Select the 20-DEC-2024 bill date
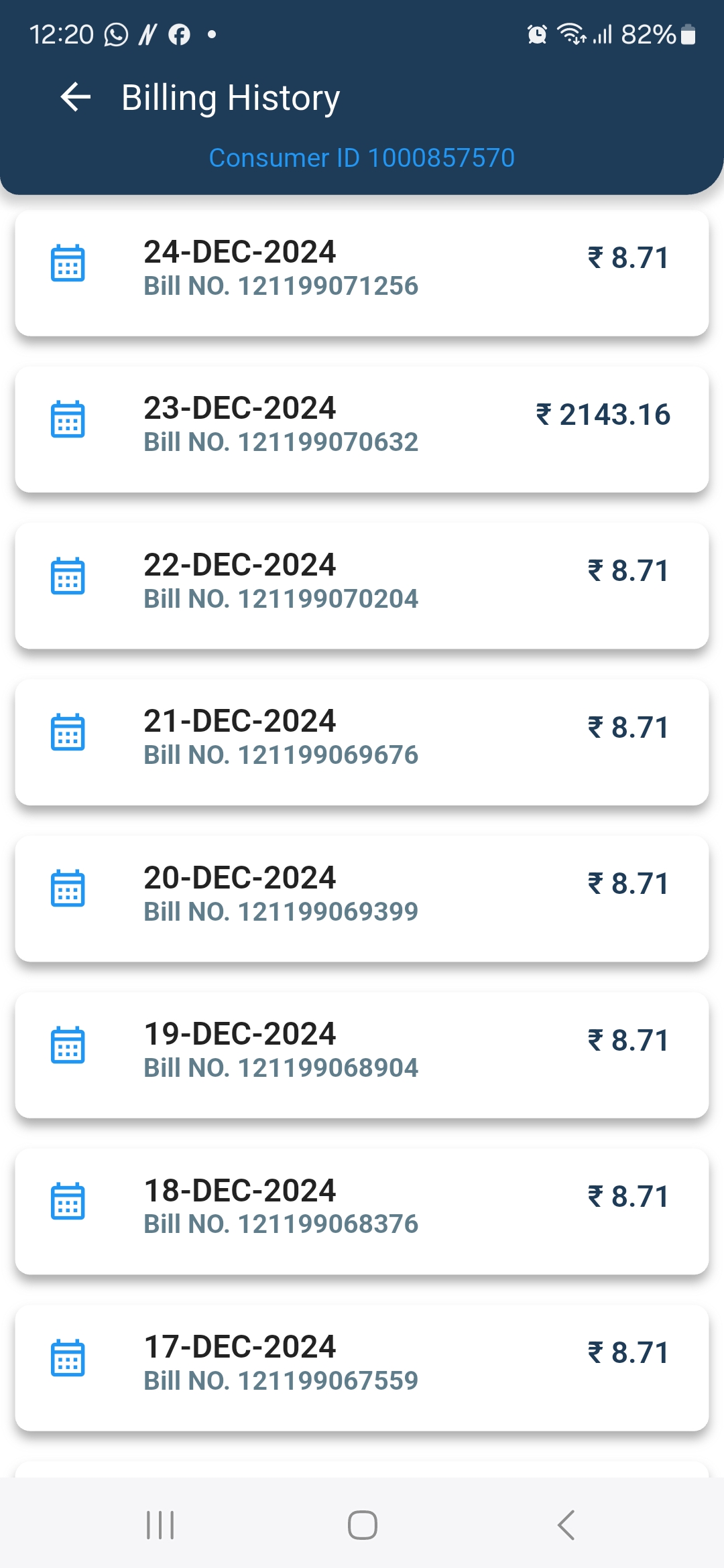Screen dimensions: 724x1568 [x=239, y=878]
